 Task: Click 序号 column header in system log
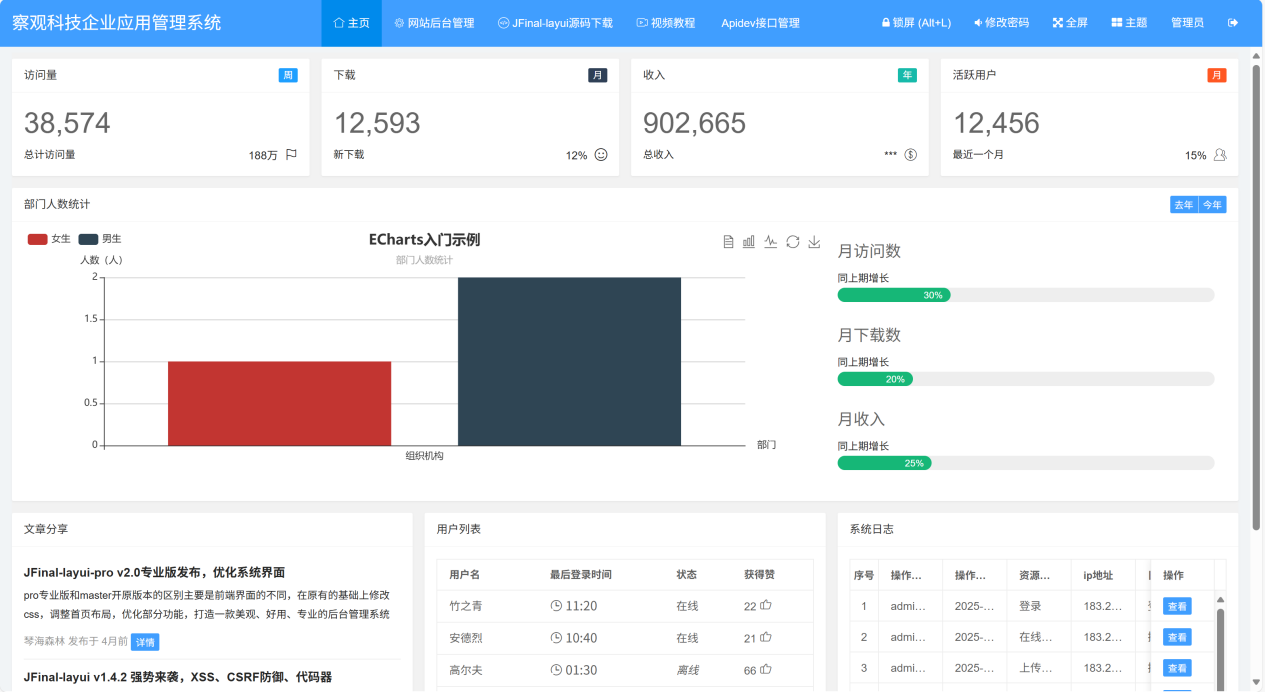(864, 575)
